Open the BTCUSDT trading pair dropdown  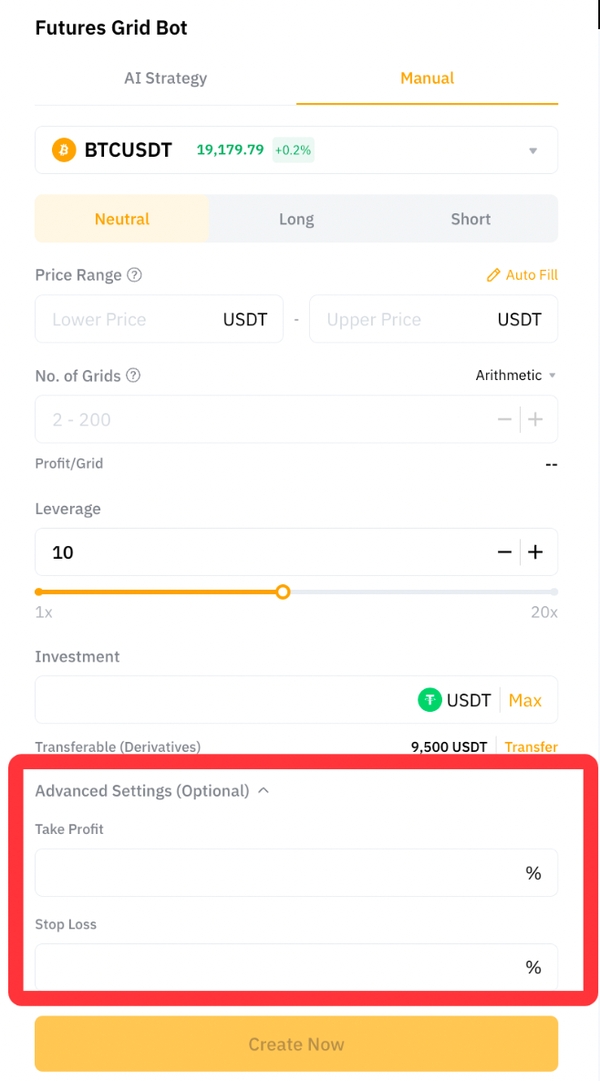tap(533, 151)
